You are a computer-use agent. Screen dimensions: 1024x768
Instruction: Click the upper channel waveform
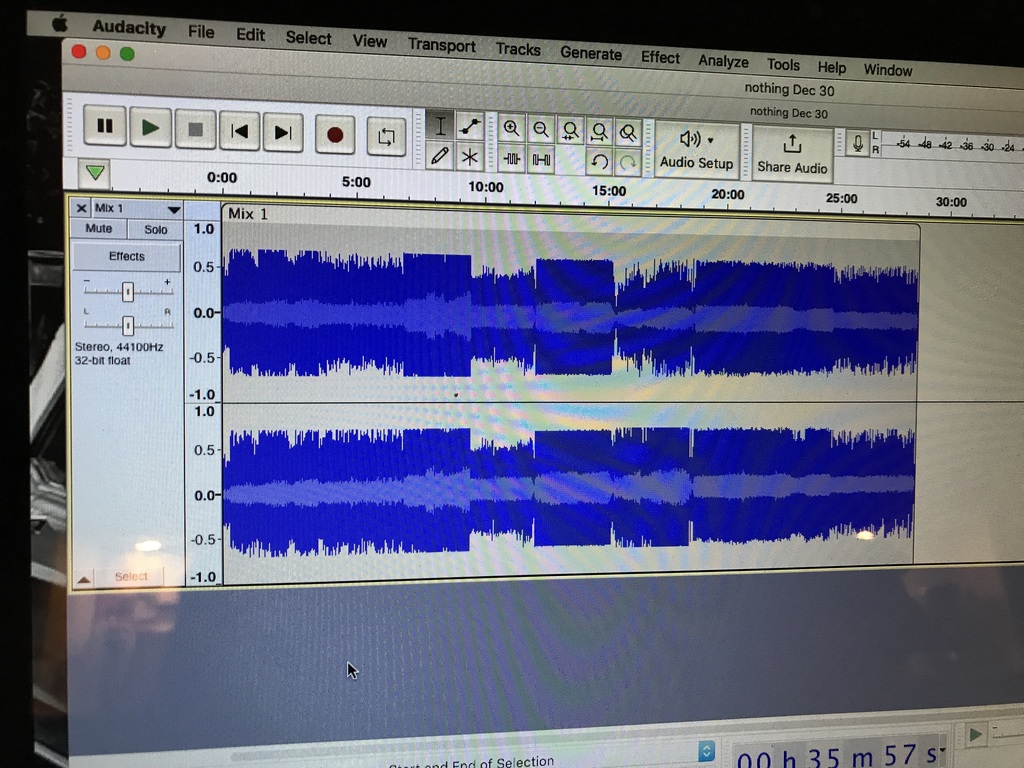click(x=570, y=313)
